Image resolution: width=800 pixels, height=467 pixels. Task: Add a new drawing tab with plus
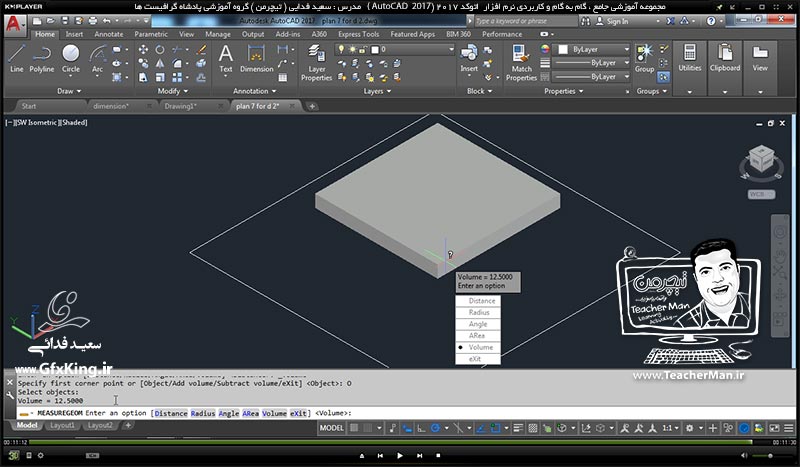[x=312, y=106]
